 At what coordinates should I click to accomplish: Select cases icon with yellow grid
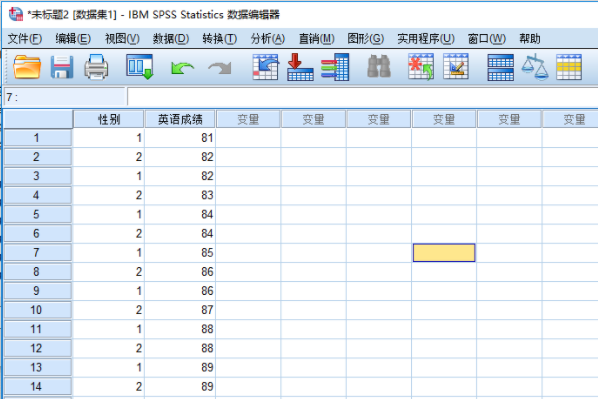coord(569,67)
